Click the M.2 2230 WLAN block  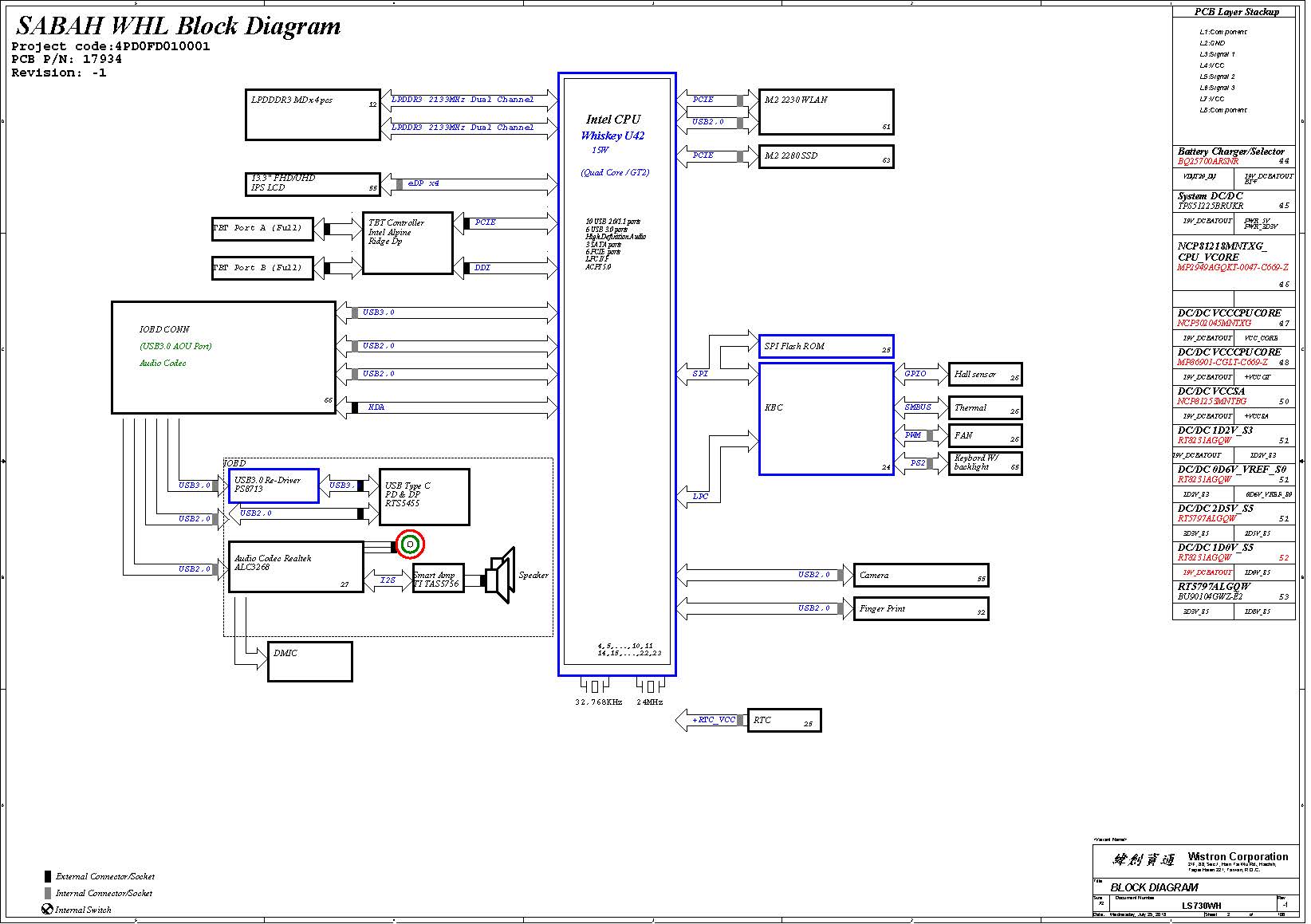click(x=826, y=112)
